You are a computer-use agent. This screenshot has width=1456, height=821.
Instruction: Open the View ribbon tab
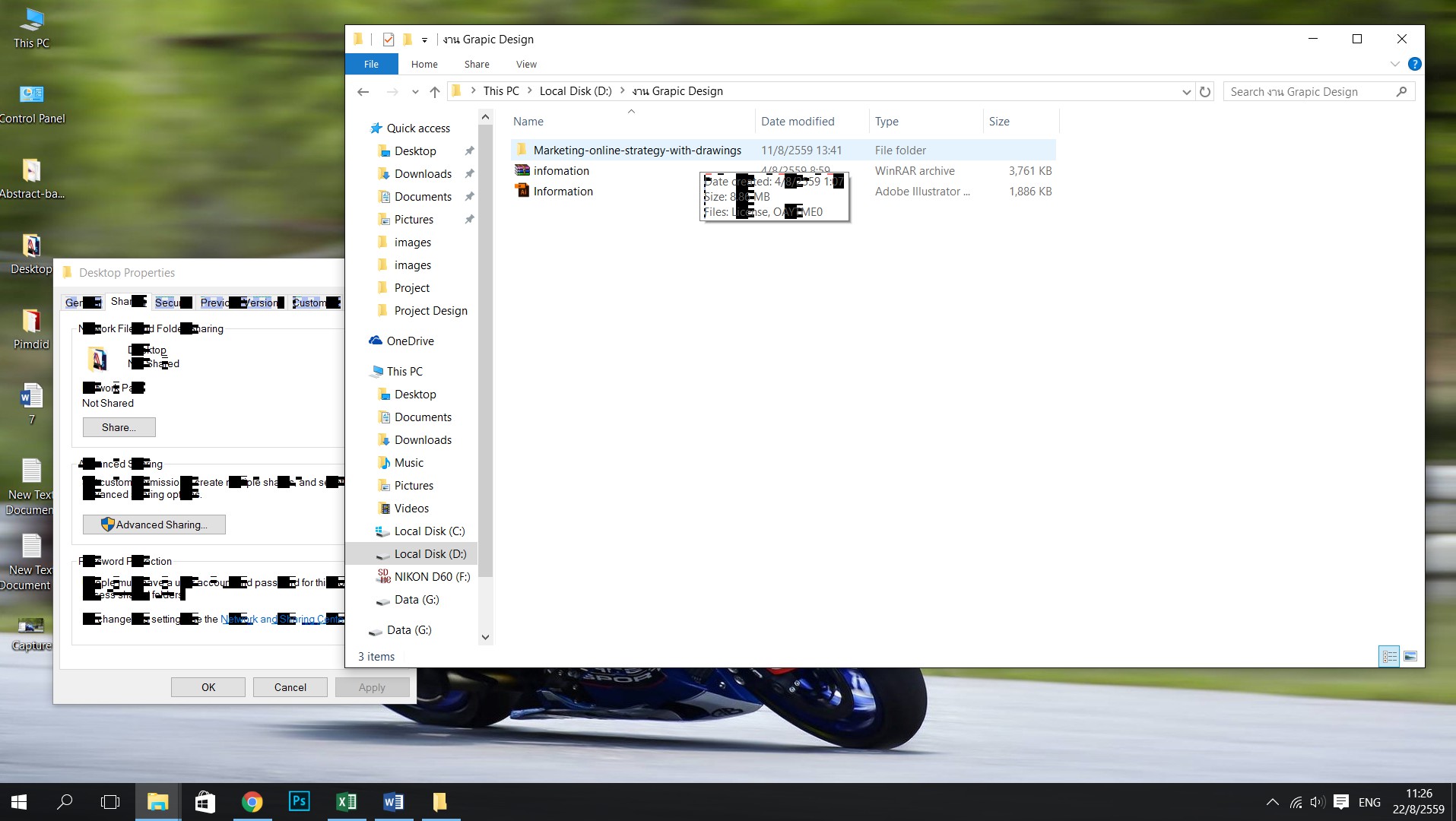(x=526, y=65)
